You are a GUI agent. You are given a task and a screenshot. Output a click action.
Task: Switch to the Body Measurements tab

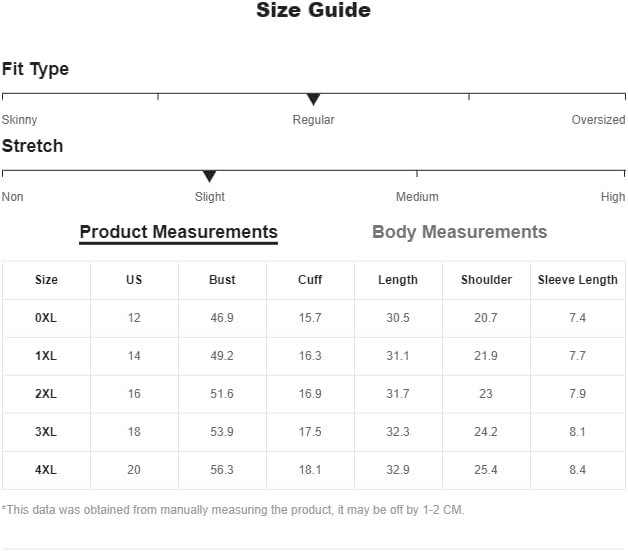pos(459,232)
